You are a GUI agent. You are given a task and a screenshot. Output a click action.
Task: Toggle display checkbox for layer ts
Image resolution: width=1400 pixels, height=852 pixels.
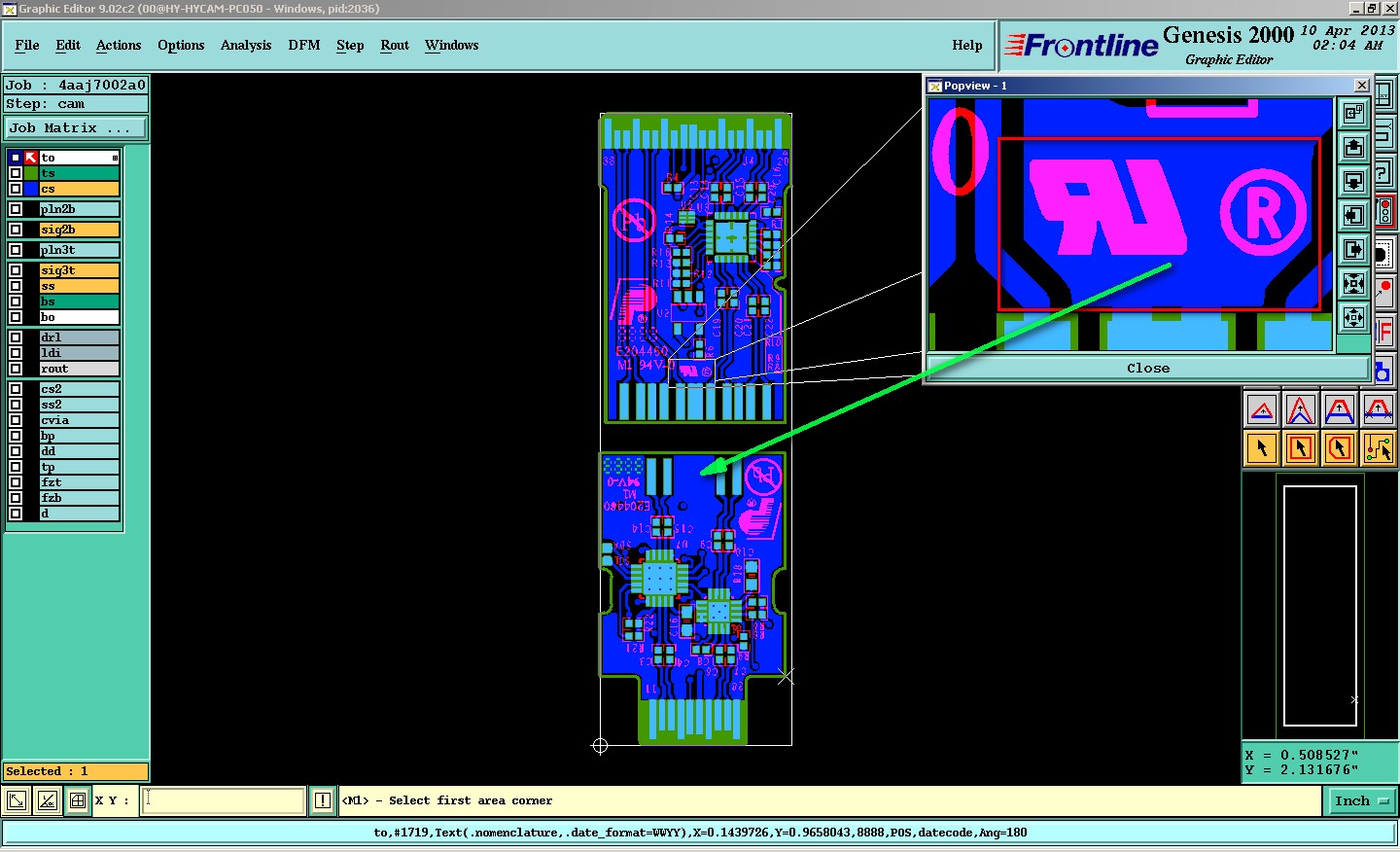click(x=16, y=173)
